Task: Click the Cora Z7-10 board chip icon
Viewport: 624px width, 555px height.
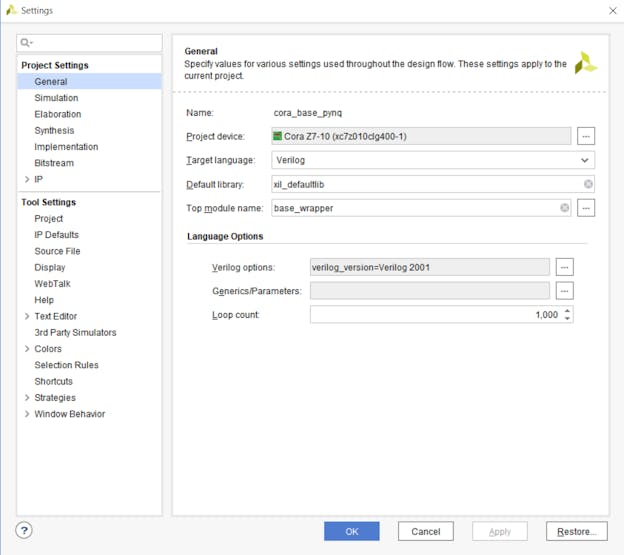Action: (x=277, y=136)
